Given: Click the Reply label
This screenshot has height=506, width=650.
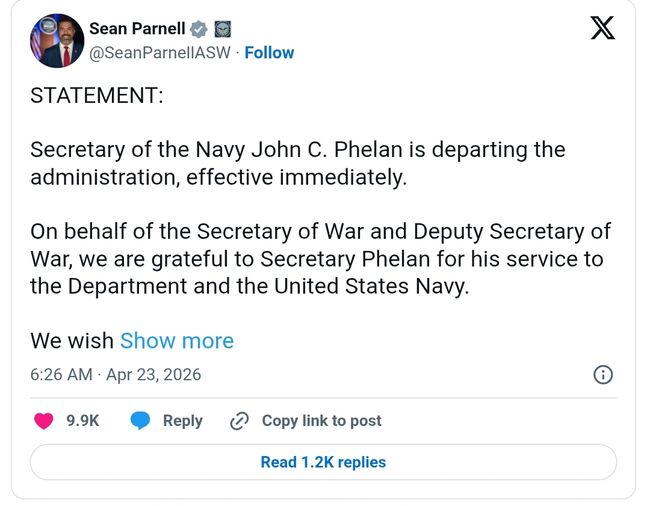Looking at the screenshot, I should tap(182, 421).
